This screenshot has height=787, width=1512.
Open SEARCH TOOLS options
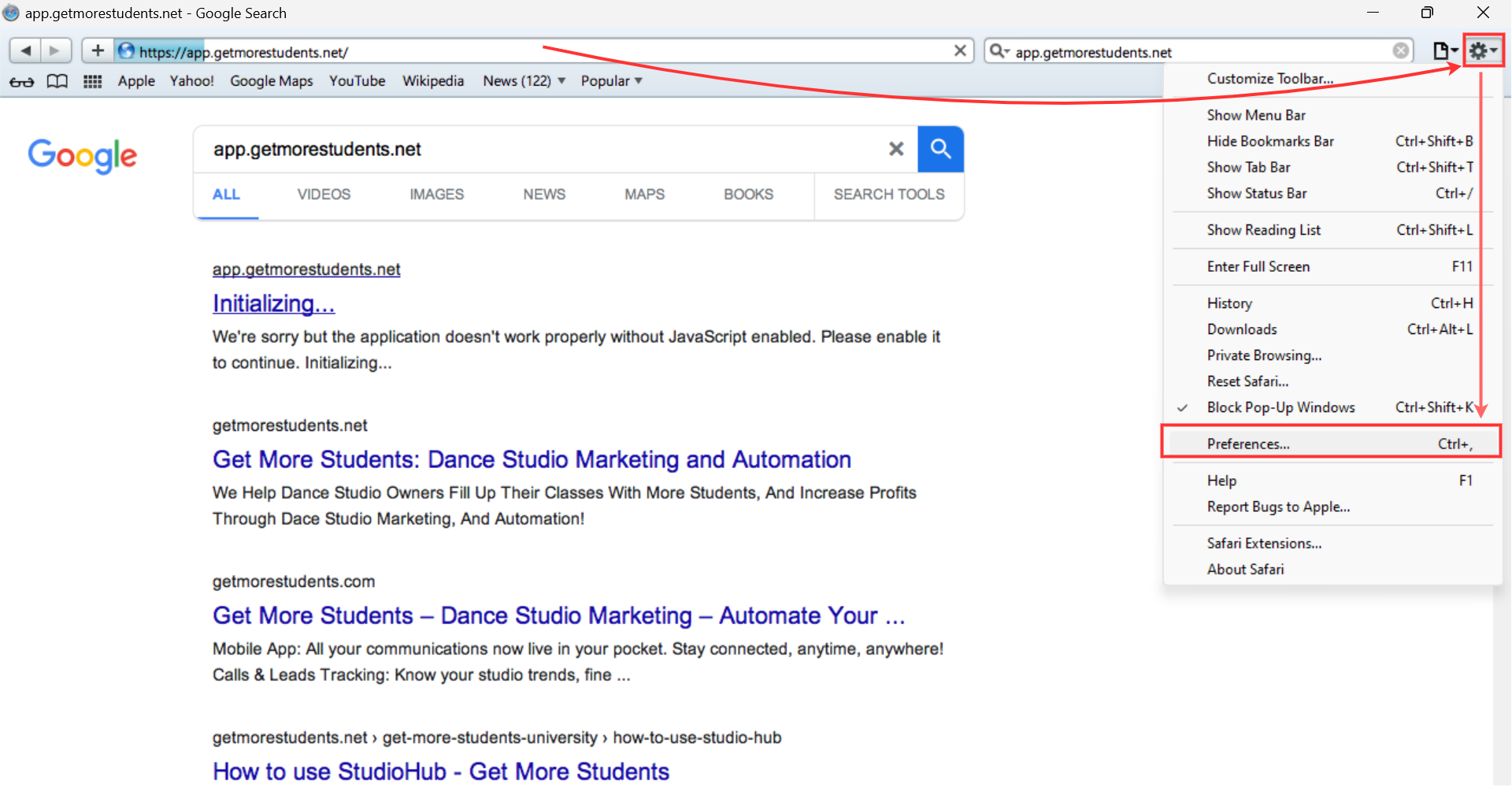pos(889,195)
